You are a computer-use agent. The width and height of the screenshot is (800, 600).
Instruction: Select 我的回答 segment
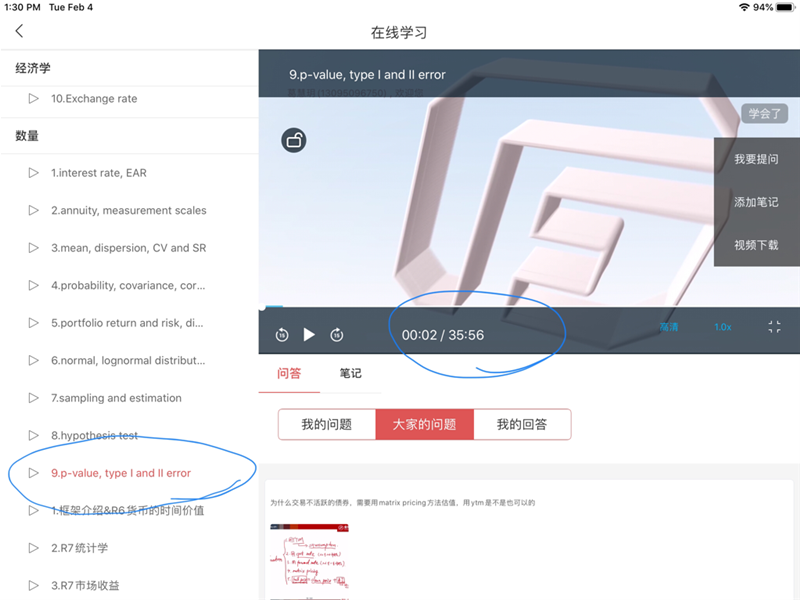tap(522, 424)
